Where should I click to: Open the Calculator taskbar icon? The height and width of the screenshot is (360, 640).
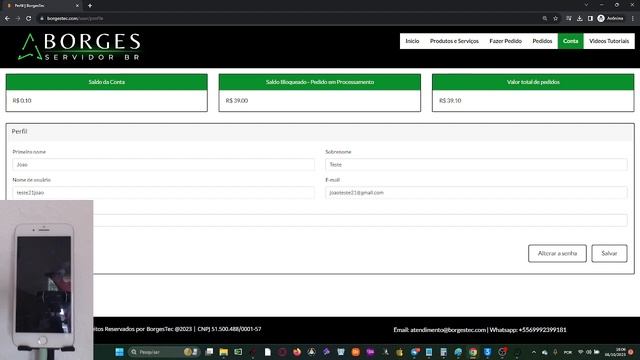coord(443,352)
